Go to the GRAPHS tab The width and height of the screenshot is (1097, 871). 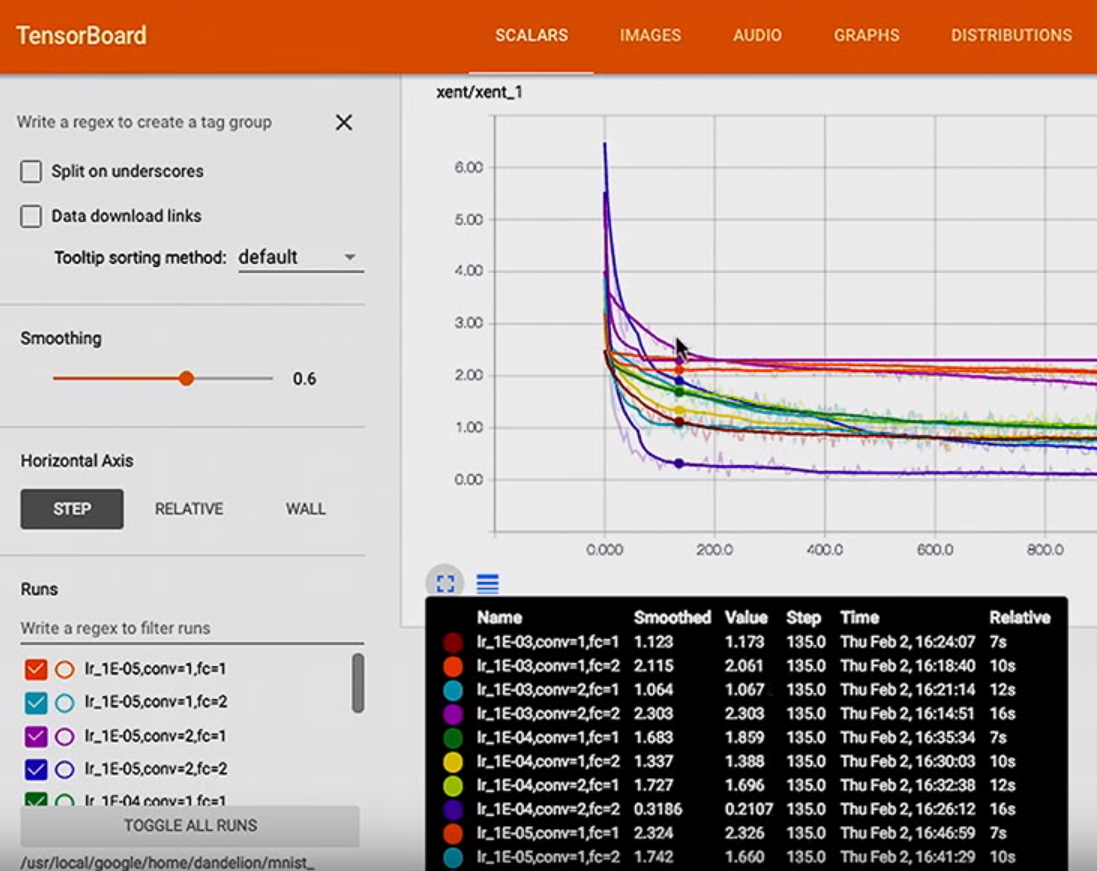pyautogui.click(x=866, y=36)
